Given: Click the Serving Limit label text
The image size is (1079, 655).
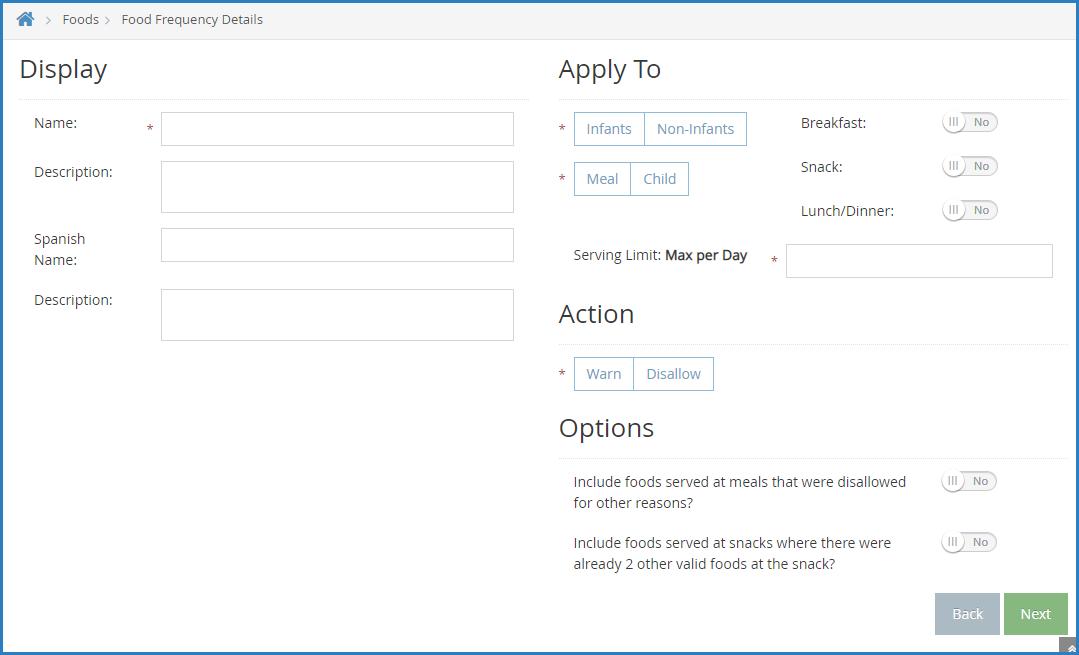Looking at the screenshot, I should 660,255.
